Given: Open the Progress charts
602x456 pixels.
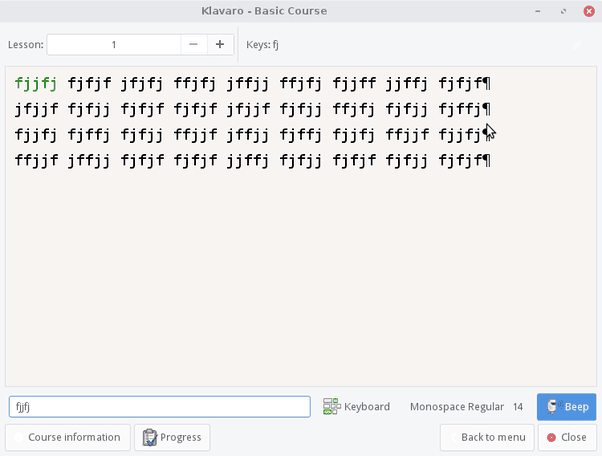Looking at the screenshot, I should 172,437.
